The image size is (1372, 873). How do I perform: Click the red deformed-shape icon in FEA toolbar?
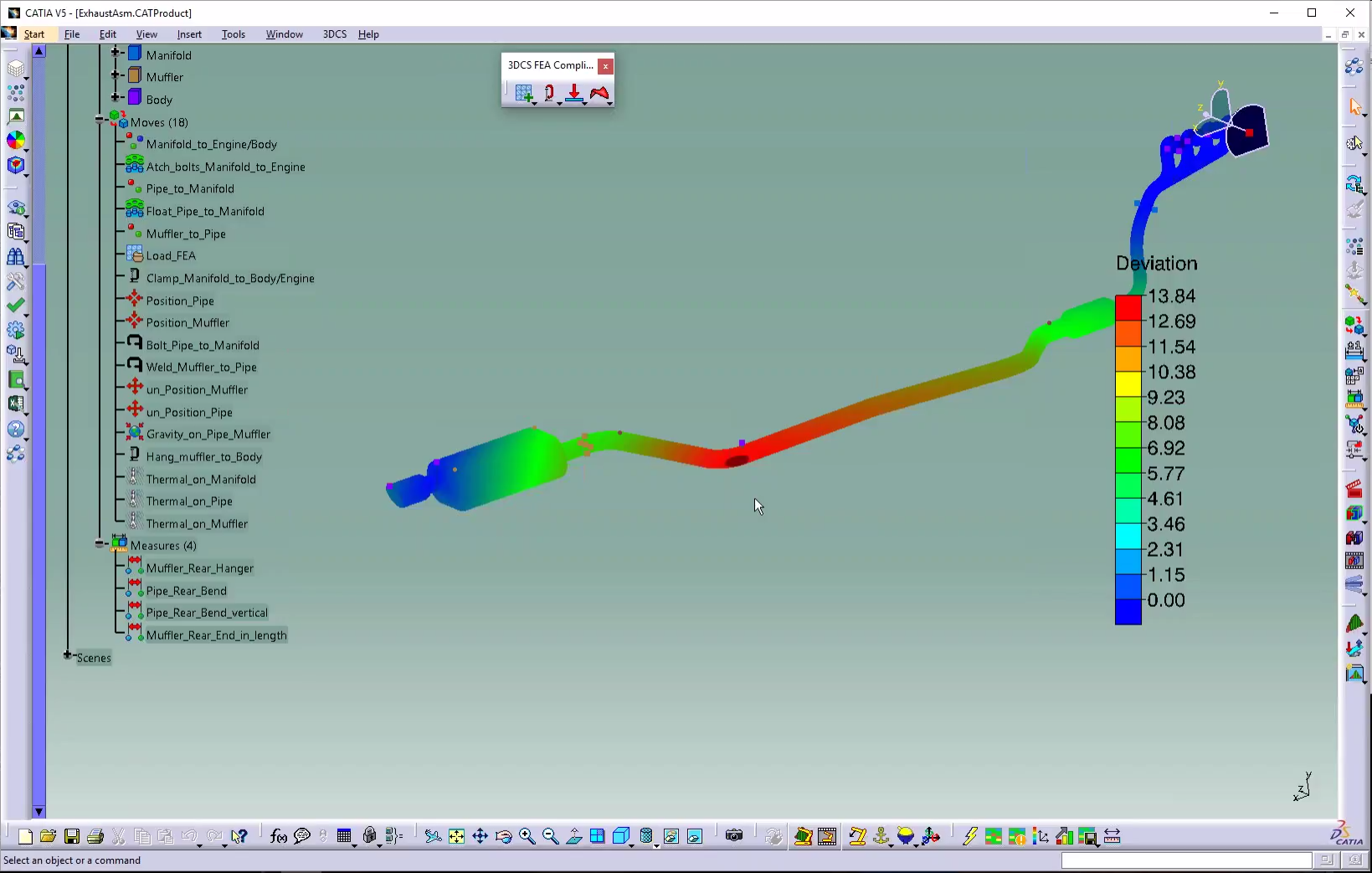pyautogui.click(x=599, y=93)
